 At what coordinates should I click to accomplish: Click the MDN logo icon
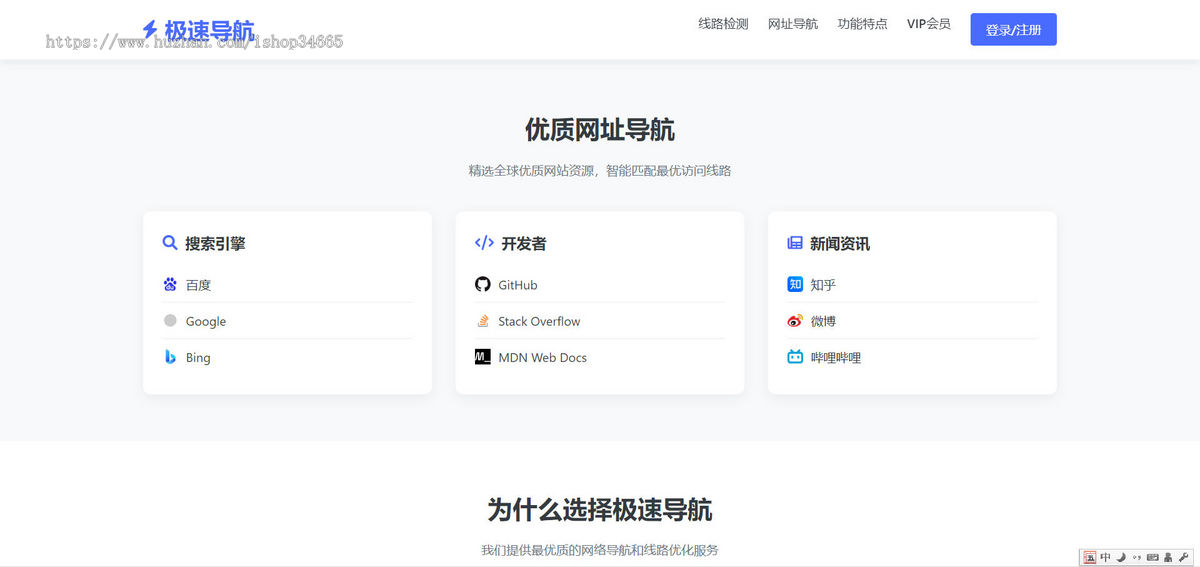(x=483, y=357)
